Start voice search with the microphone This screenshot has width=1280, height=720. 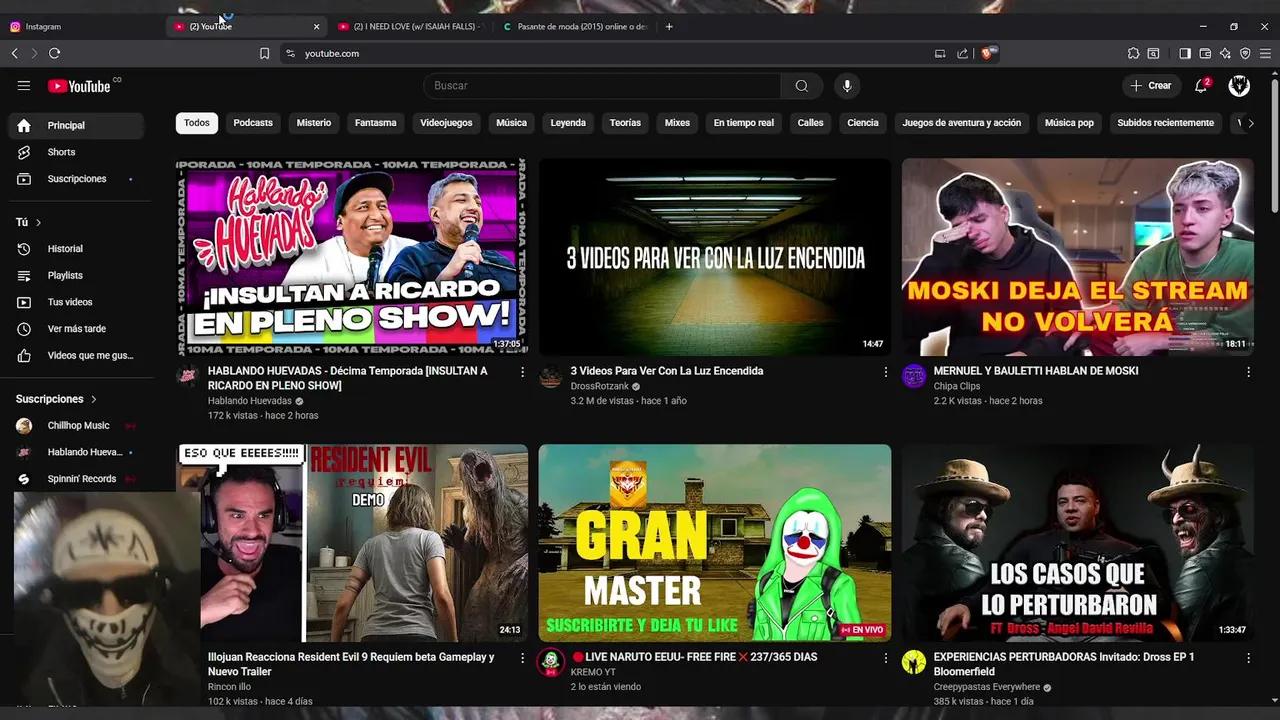click(x=847, y=86)
